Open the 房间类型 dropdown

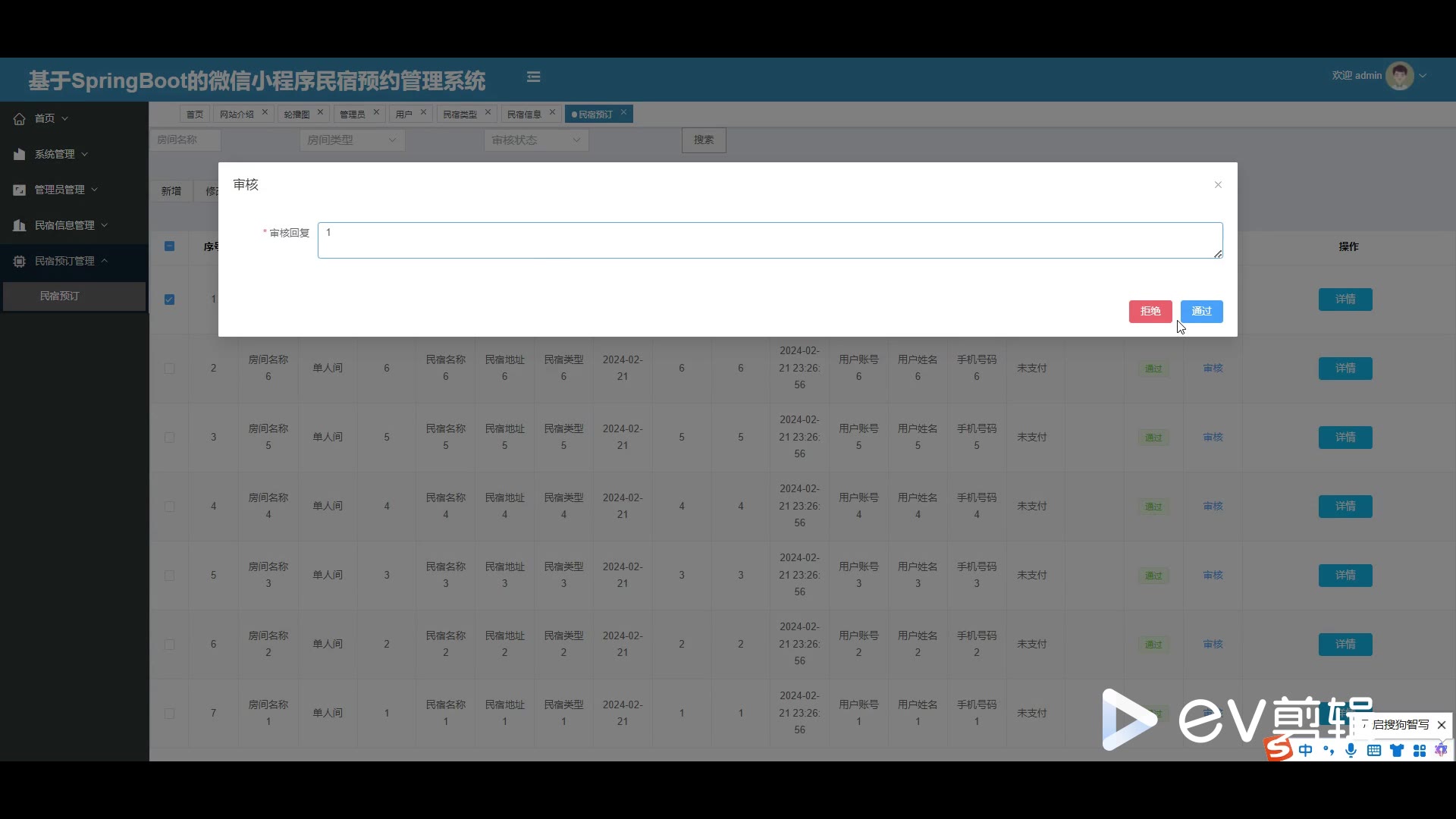click(351, 140)
